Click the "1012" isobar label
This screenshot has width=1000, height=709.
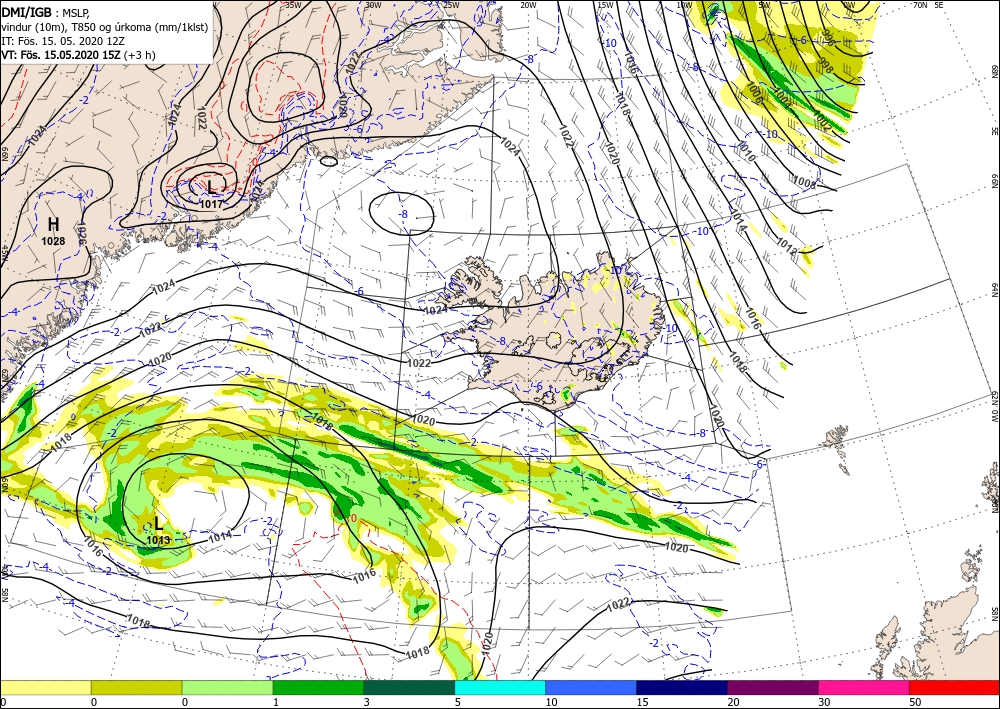pos(787,247)
